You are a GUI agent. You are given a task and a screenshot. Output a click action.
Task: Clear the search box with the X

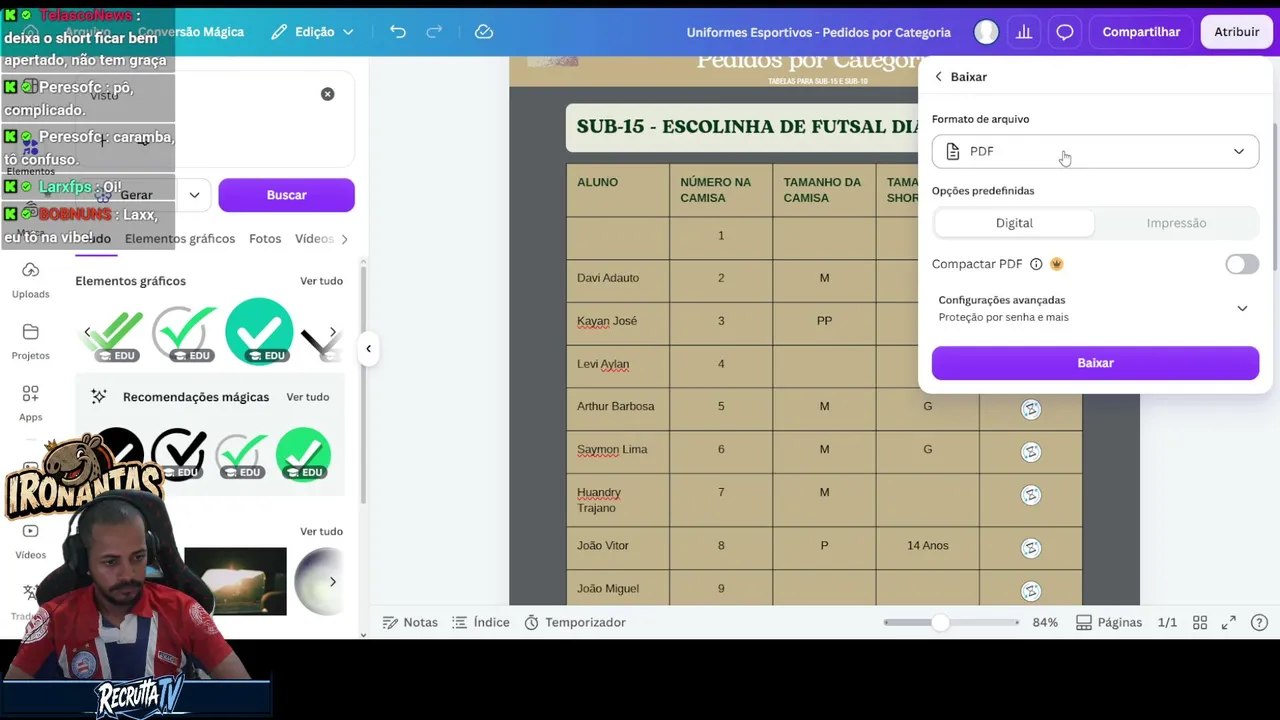tap(327, 94)
